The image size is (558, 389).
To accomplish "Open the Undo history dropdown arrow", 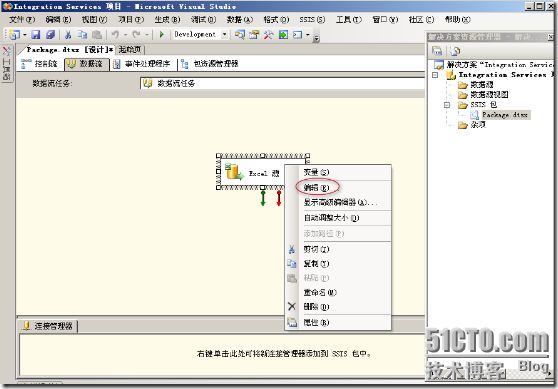I will [x=125, y=35].
